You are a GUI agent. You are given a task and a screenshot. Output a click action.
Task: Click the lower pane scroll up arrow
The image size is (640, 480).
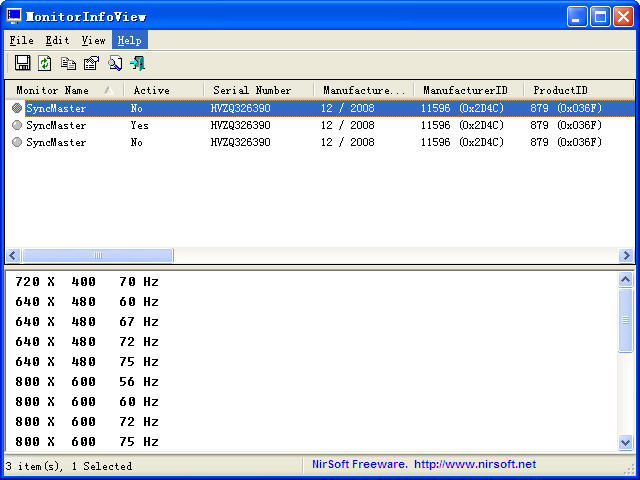coord(626,279)
